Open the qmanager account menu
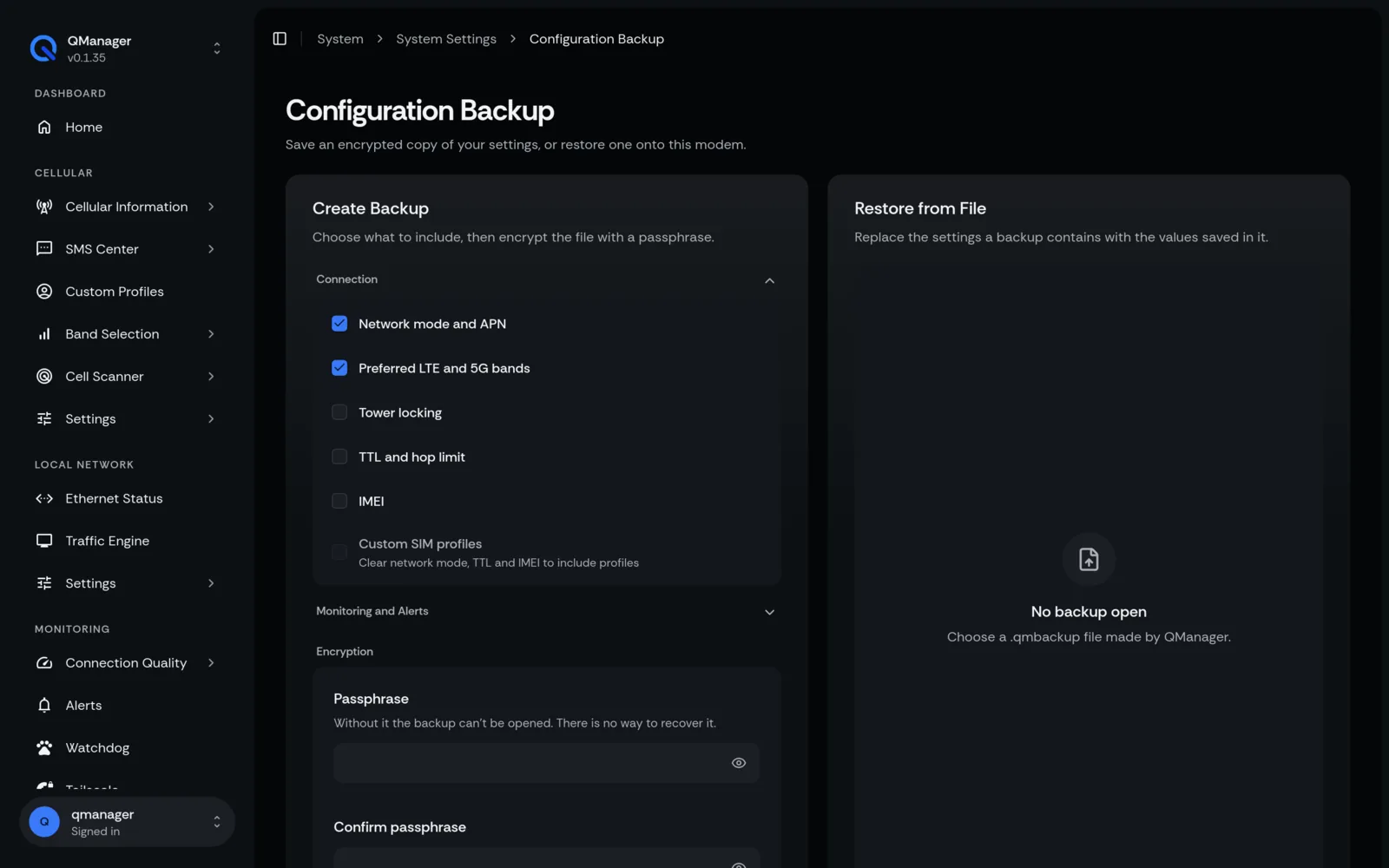1389x868 pixels. 127,822
